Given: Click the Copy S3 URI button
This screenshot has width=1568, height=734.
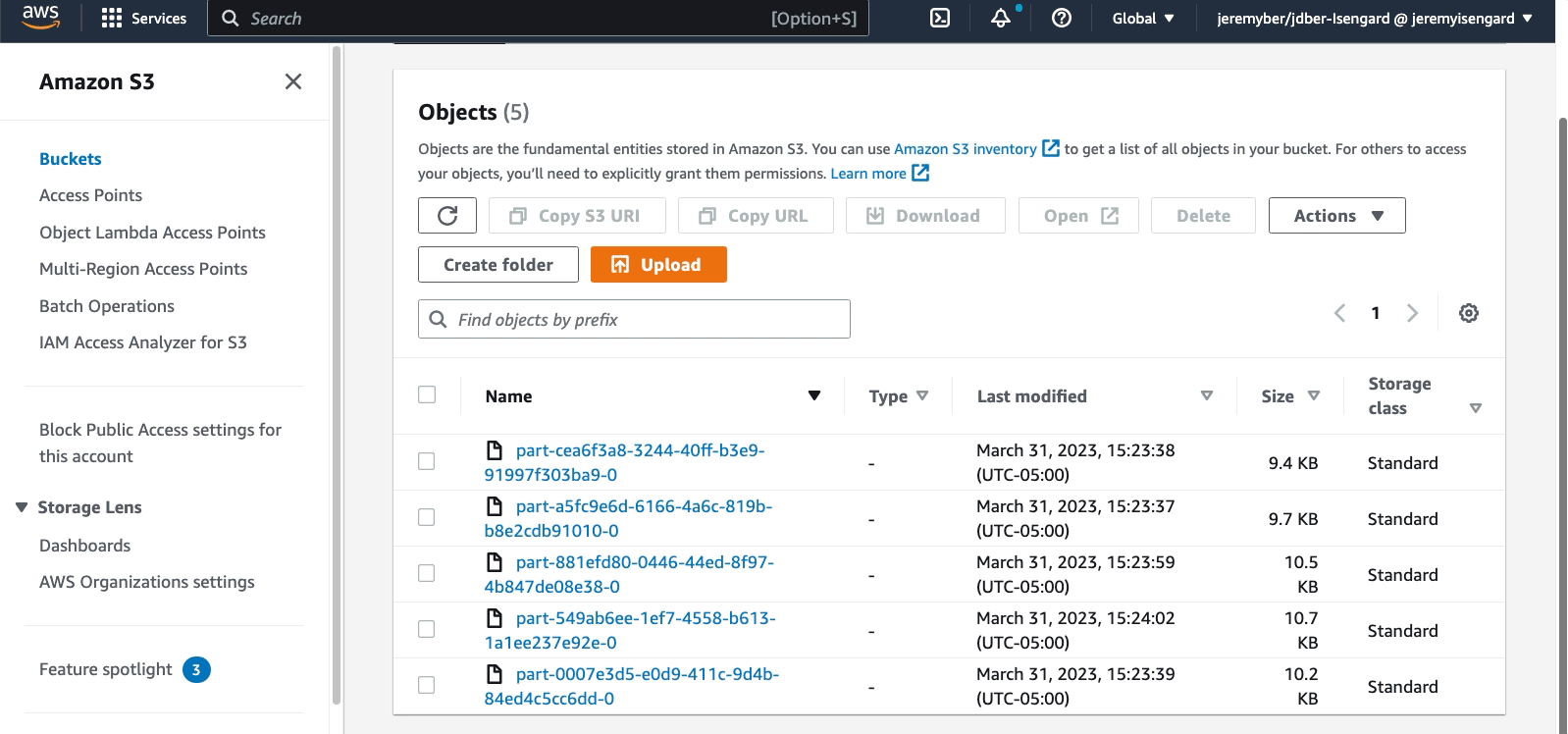Looking at the screenshot, I should [x=577, y=216].
